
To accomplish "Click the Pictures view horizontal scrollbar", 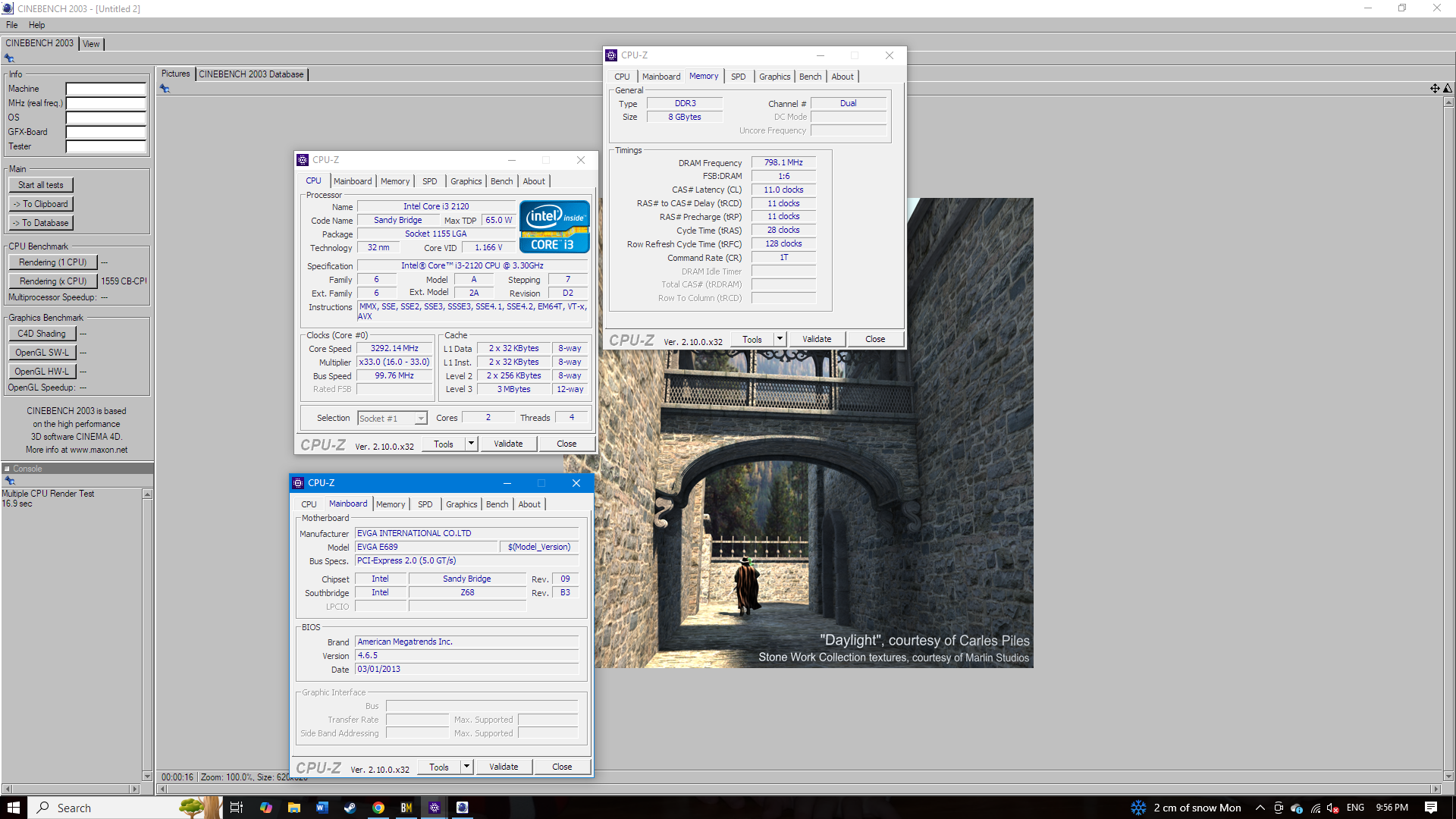I will (x=799, y=789).
